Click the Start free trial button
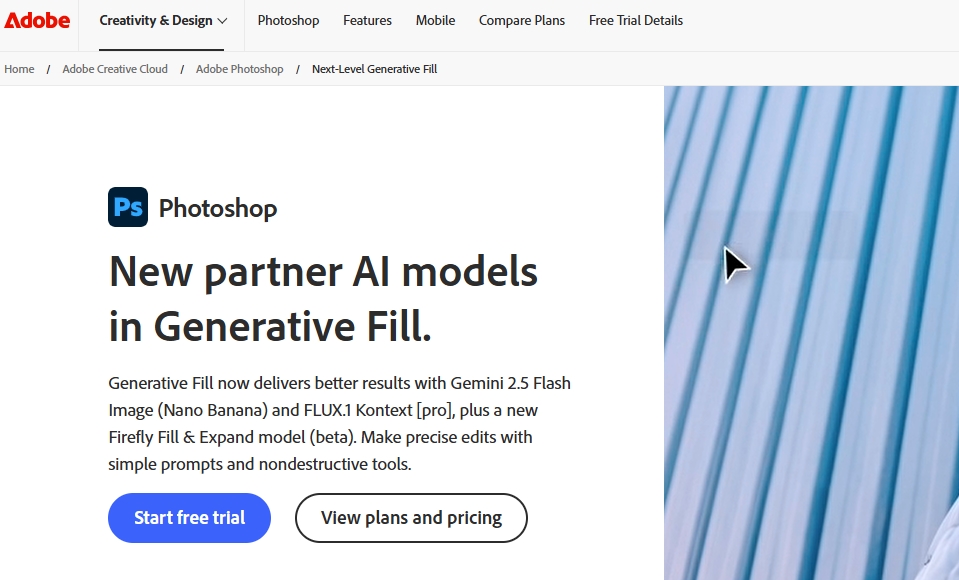This screenshot has width=959, height=580. (x=189, y=518)
